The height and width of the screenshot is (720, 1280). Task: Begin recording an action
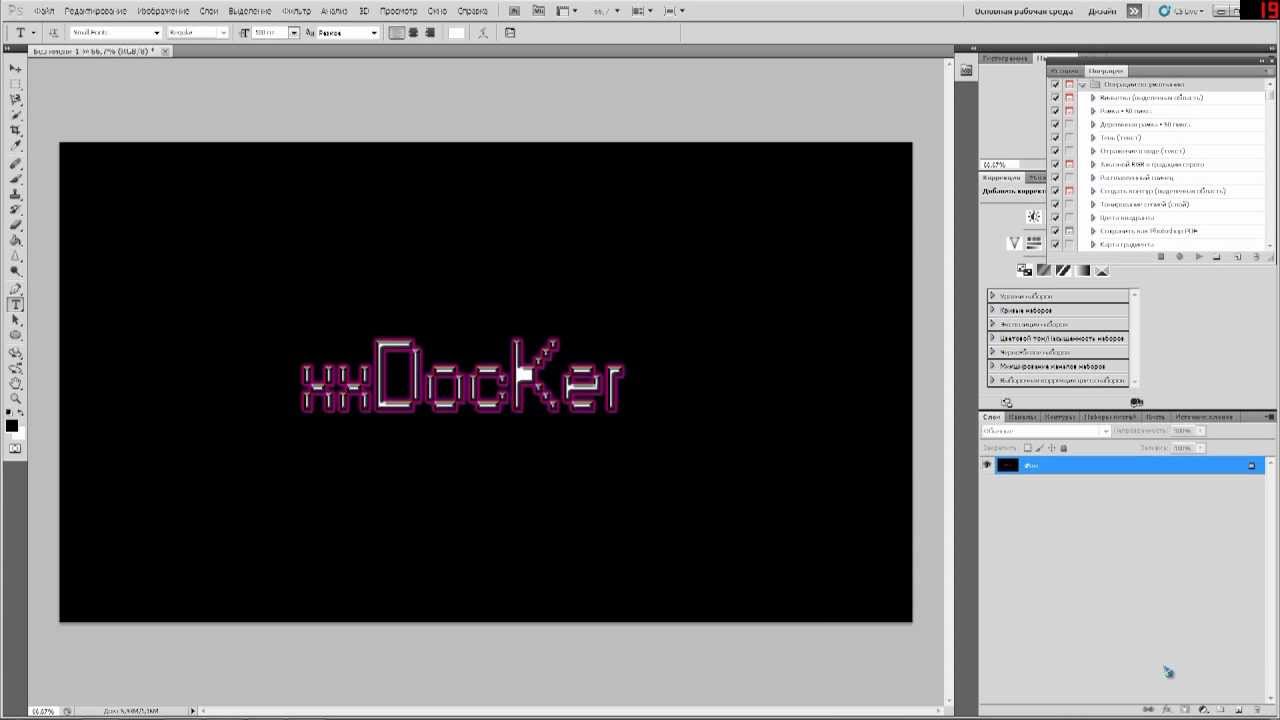pos(1180,257)
